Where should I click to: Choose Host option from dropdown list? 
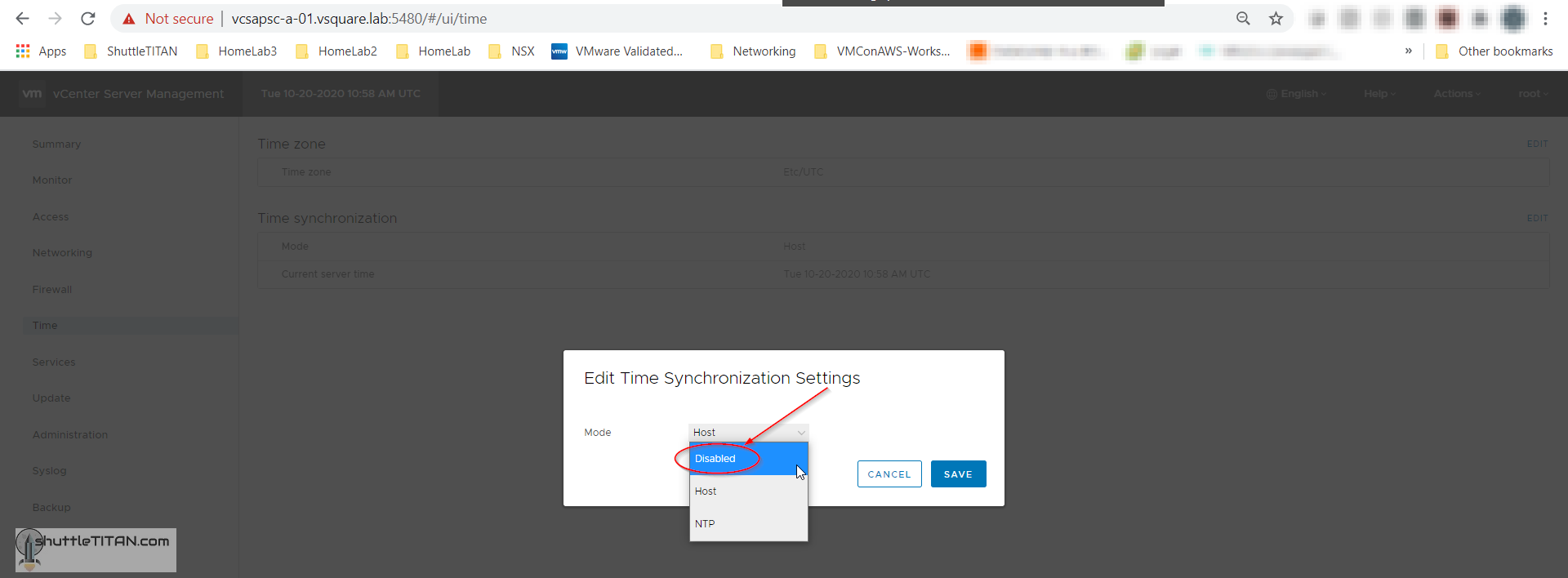pyautogui.click(x=706, y=491)
